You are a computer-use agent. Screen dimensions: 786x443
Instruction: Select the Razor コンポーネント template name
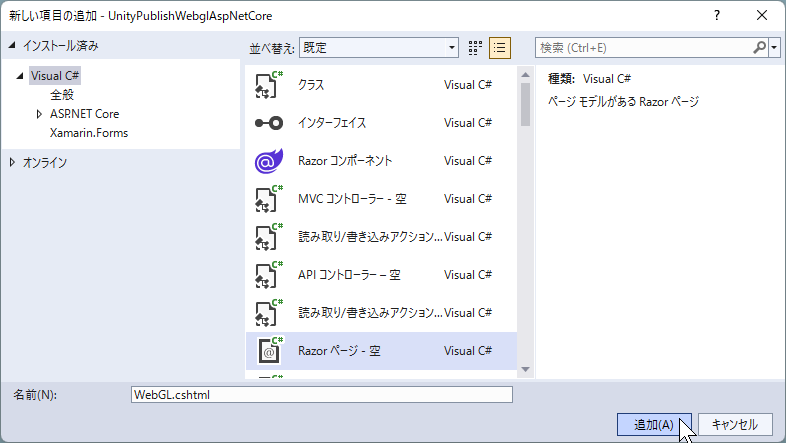(x=345, y=161)
